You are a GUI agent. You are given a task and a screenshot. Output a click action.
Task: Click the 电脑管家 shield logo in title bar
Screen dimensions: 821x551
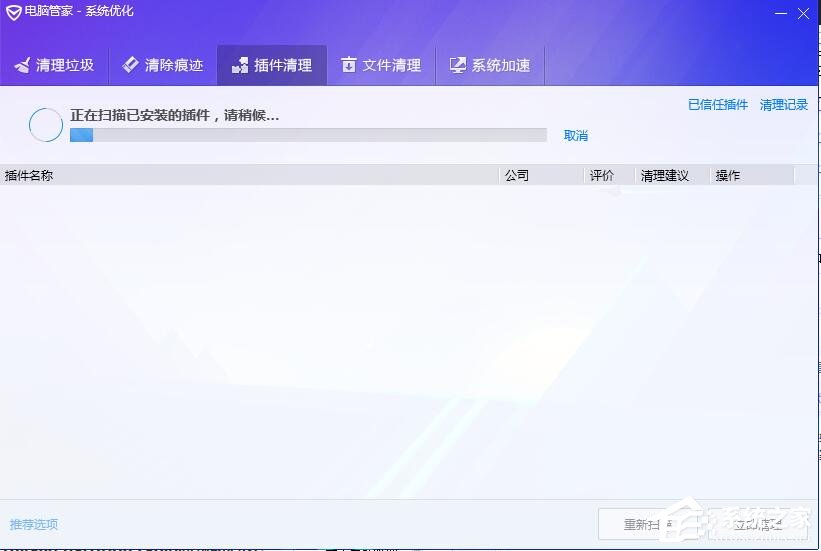tap(11, 11)
